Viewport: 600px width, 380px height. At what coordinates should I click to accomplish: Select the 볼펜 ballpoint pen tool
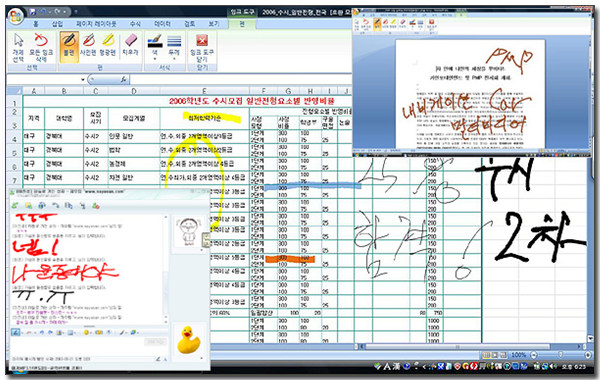click(69, 46)
